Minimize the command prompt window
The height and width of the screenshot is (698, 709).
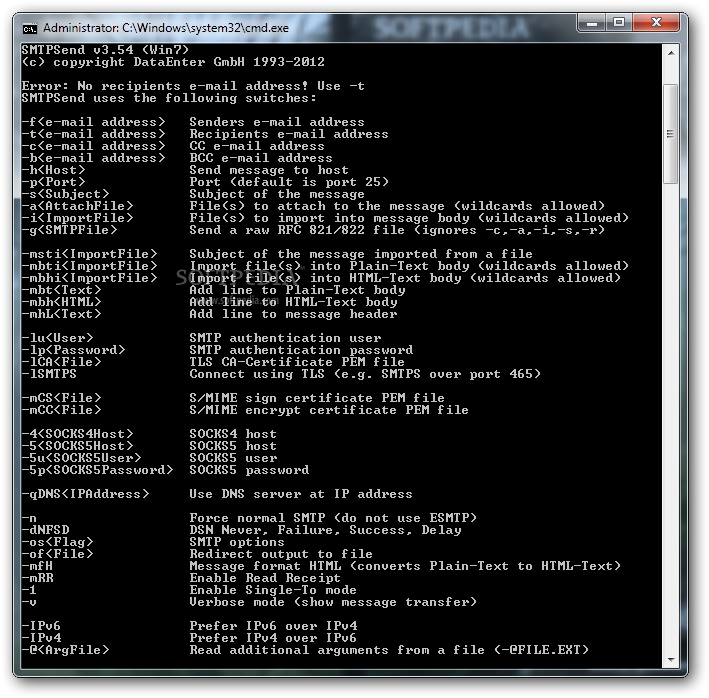pyautogui.click(x=592, y=23)
